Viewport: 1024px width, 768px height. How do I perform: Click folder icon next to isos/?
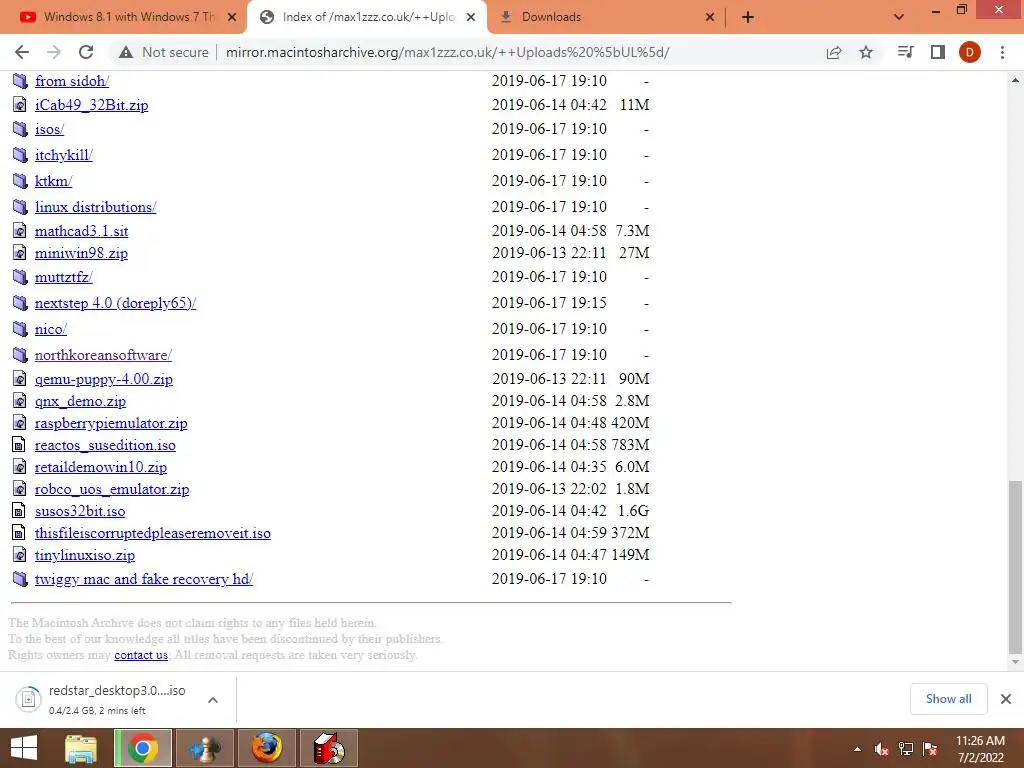[20, 129]
